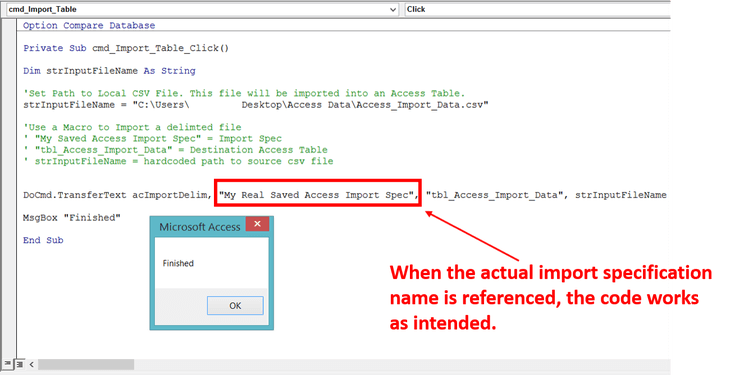Click "My Real Saved Access Import Spec" string
The image size is (730, 375).
click(317, 195)
